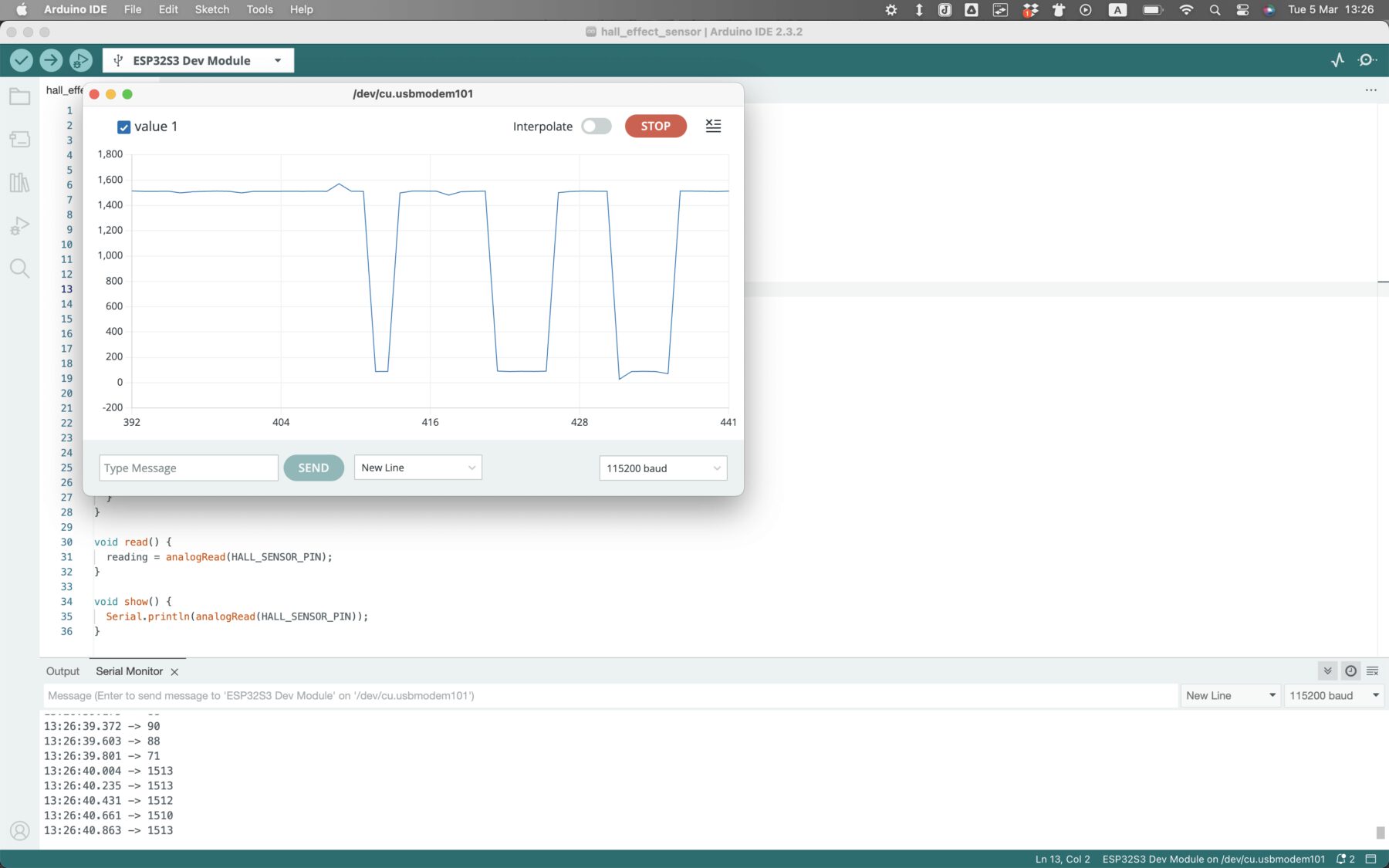Screen dimensions: 1389x868
Task: Click the battery icon in menu bar
Action: 1152,9
